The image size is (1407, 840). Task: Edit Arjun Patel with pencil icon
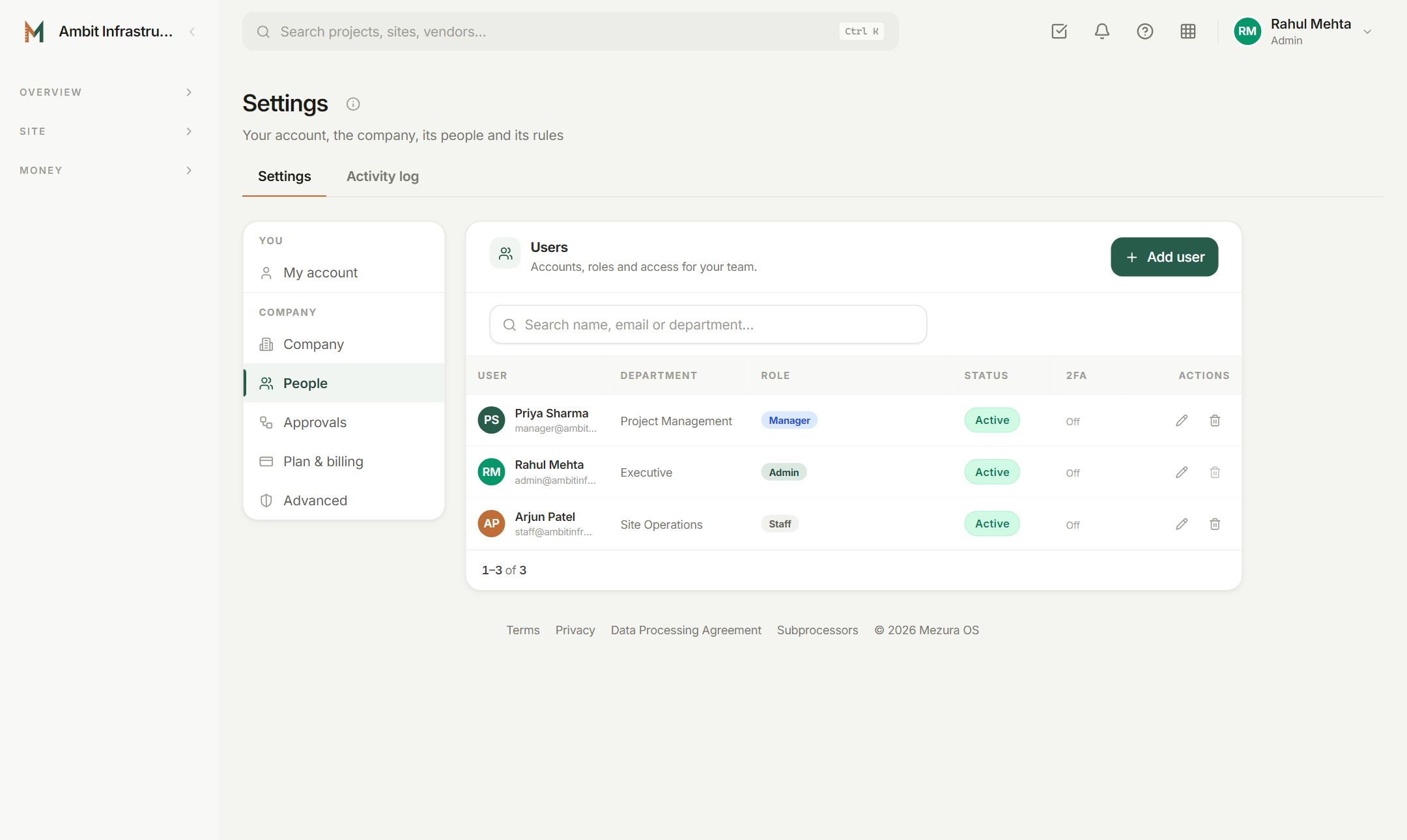(x=1182, y=524)
